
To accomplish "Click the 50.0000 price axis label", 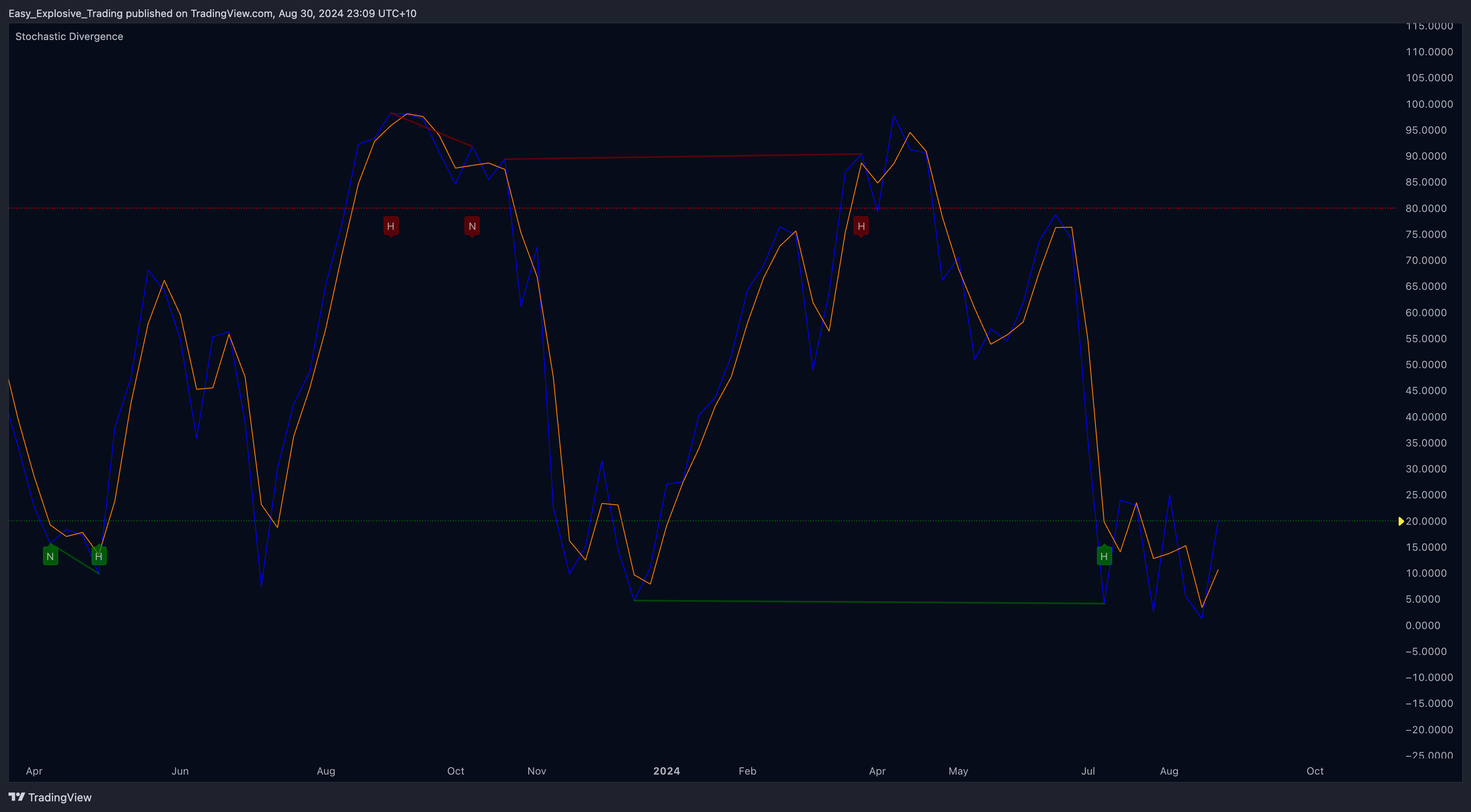I will (x=1426, y=364).
